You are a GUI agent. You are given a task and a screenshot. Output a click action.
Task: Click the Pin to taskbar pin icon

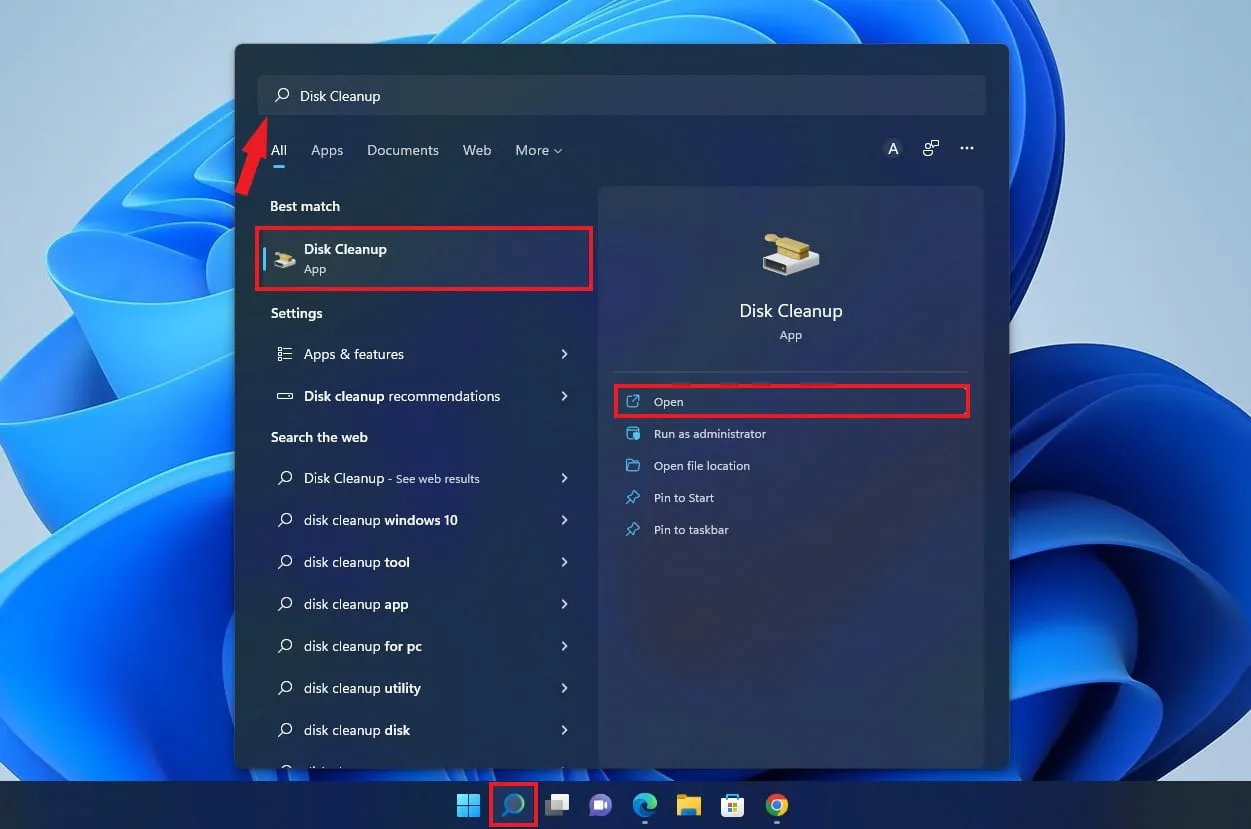click(x=633, y=530)
